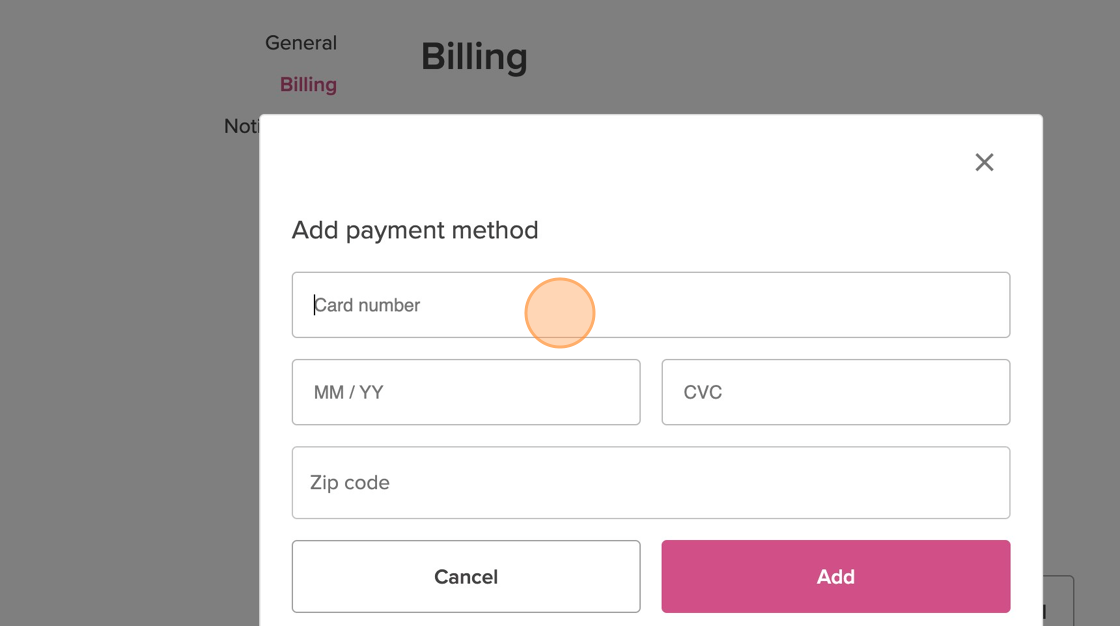Click the pink Add button
This screenshot has height=626, width=1120.
835,577
